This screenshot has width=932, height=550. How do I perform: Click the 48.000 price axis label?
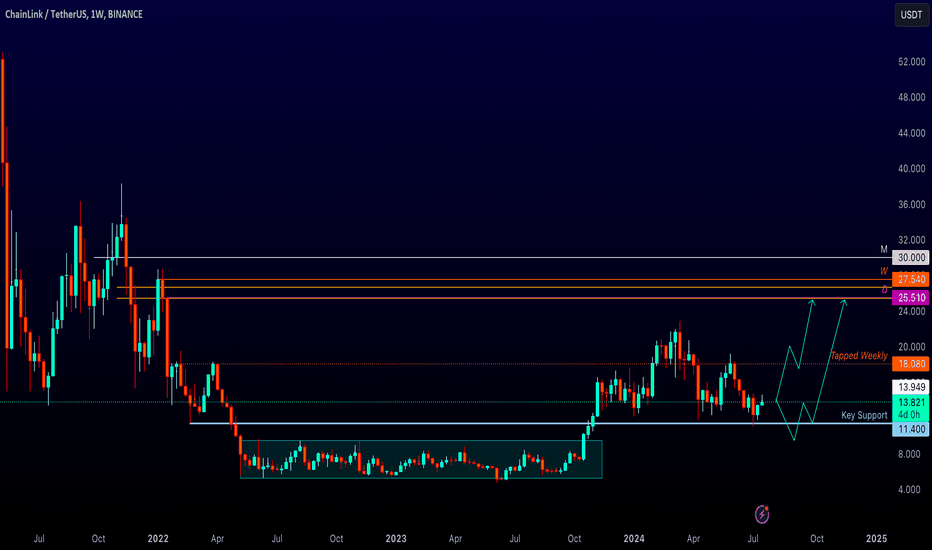pos(912,98)
